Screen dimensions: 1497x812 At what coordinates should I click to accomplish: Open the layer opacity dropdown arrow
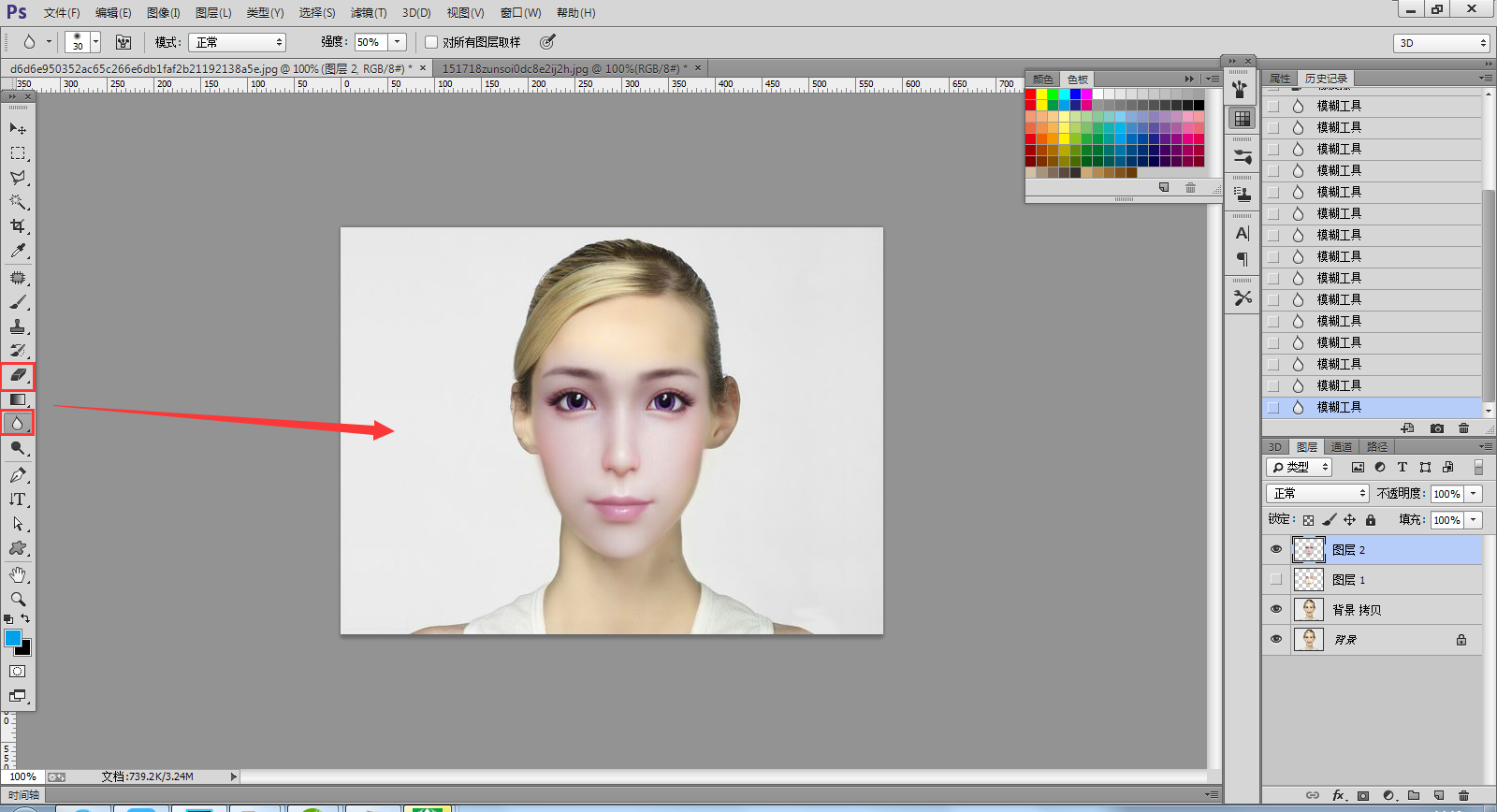(x=1474, y=494)
